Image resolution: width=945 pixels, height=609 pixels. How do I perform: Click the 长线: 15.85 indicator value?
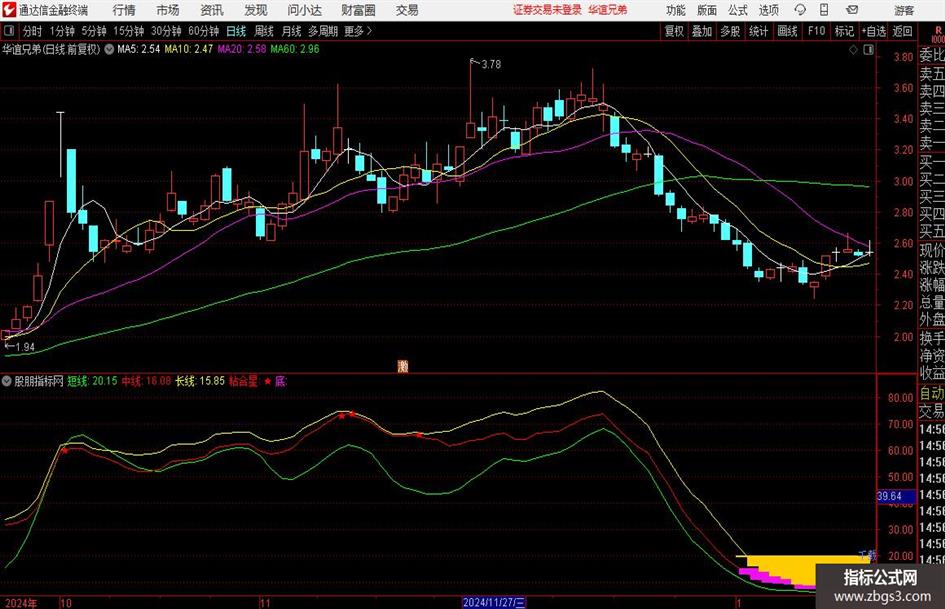200,381
